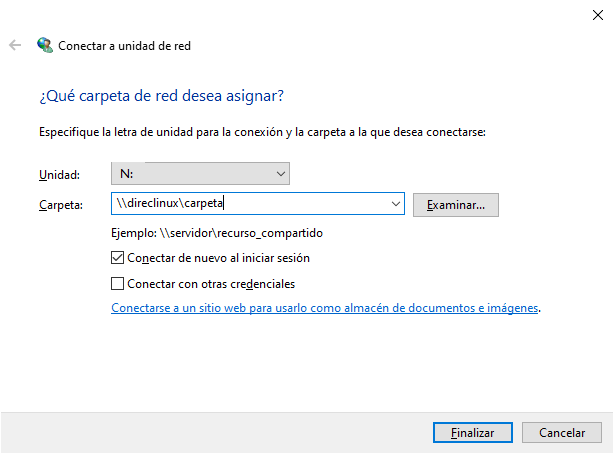Open the link to connect to a website
The width and height of the screenshot is (616, 460).
(324, 308)
